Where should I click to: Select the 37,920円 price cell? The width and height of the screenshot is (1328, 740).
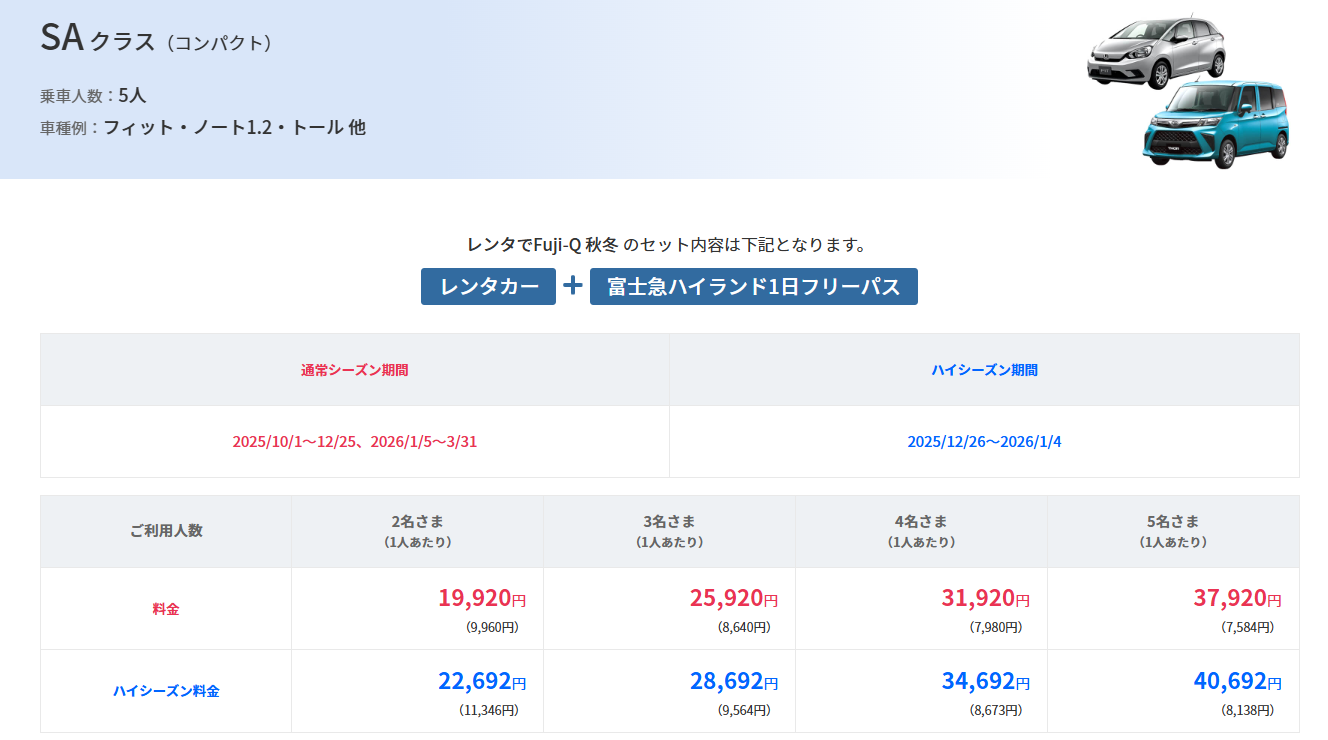1174,609
